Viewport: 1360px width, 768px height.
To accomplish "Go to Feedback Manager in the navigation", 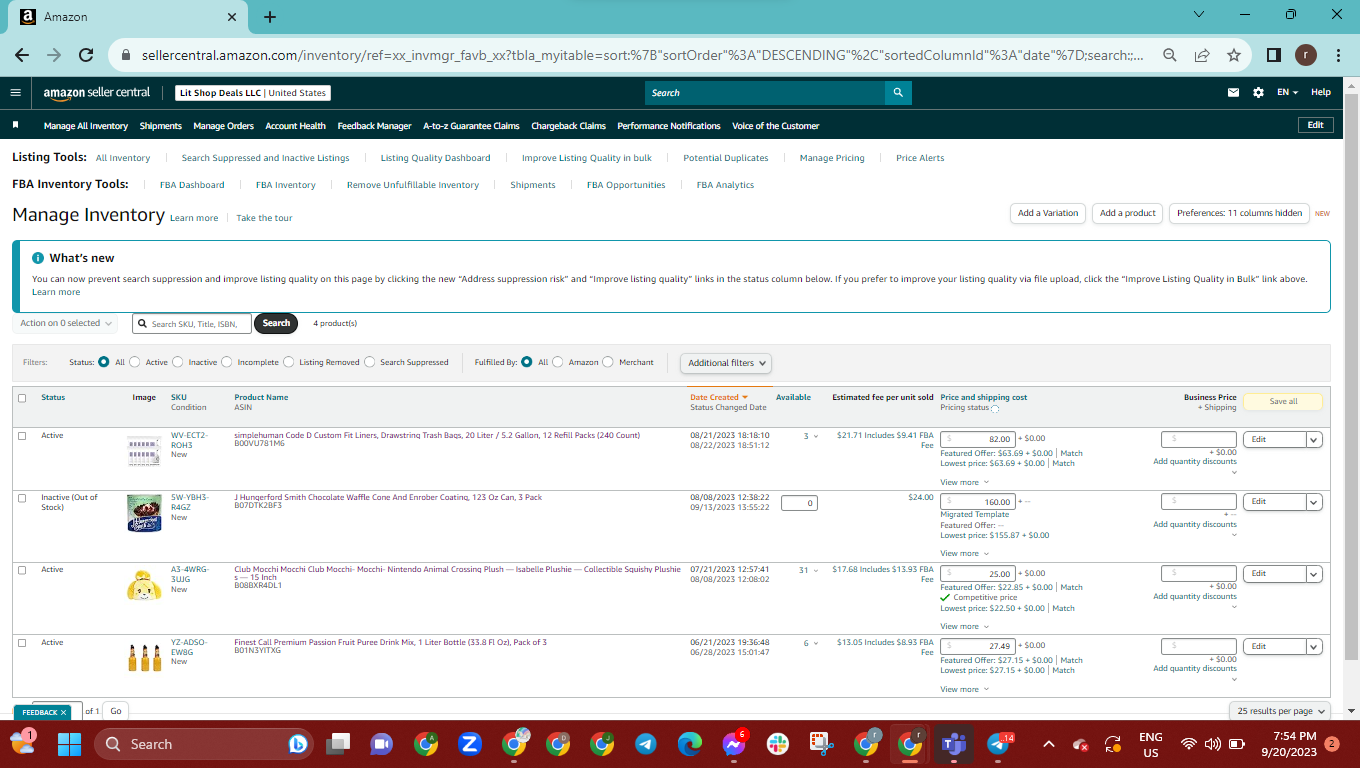I will pos(375,126).
